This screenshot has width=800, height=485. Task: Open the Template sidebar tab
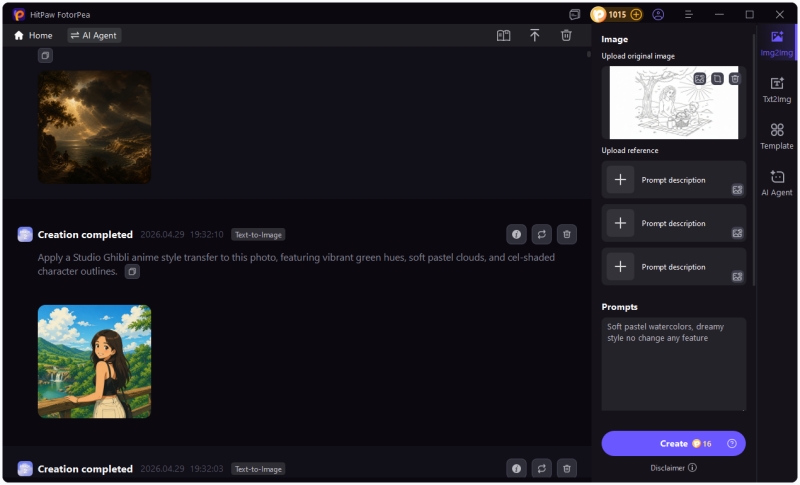[x=777, y=136]
